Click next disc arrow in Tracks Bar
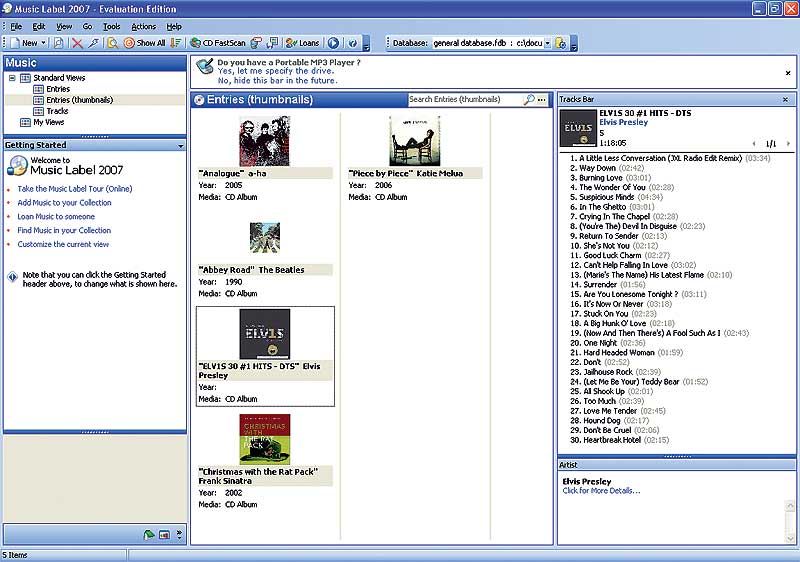800x562 pixels. click(x=788, y=144)
